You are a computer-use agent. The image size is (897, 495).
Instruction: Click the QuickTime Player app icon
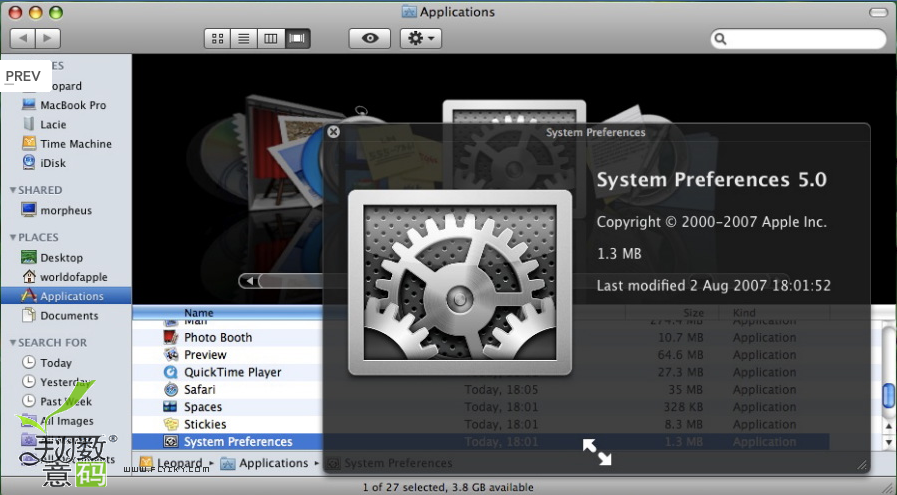click(170, 372)
